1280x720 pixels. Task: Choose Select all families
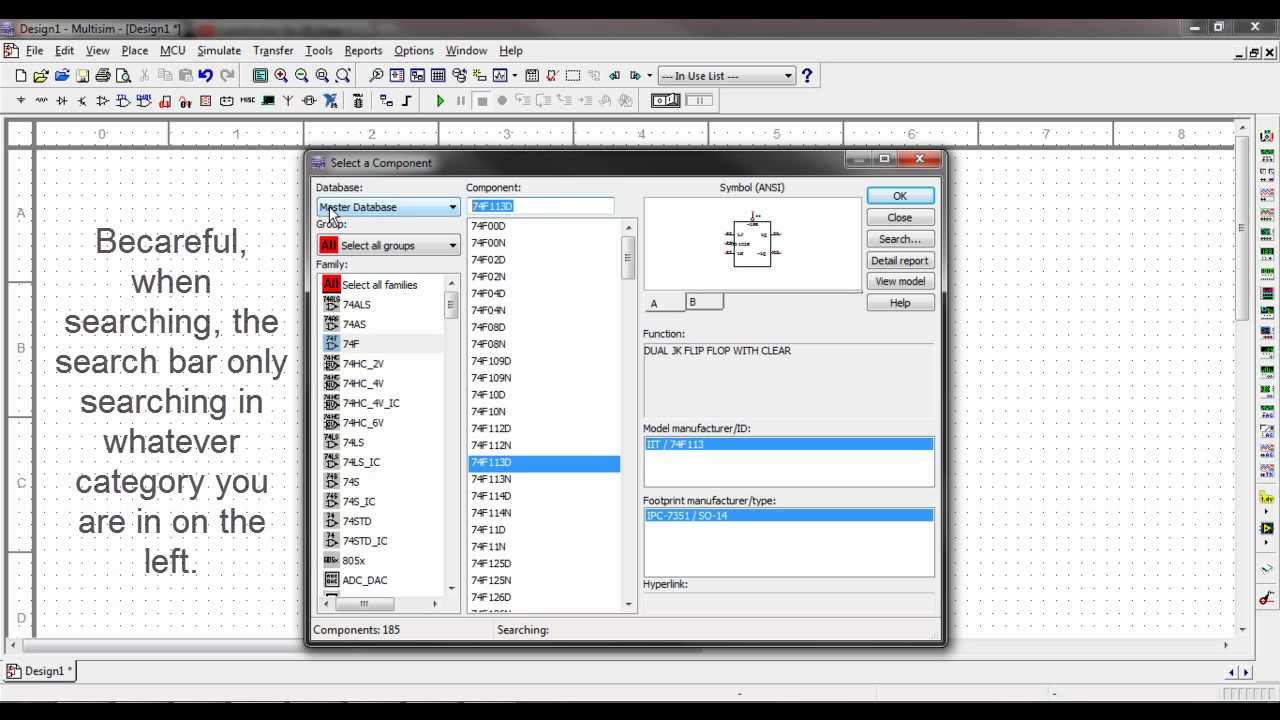[382, 285]
